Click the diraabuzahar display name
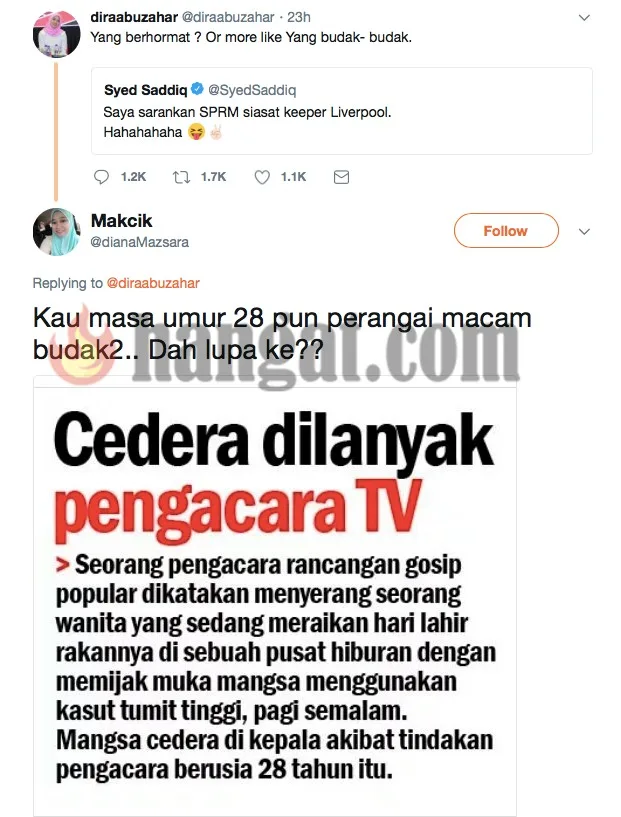Image resolution: width=621 pixels, height=817 pixels. [134, 17]
